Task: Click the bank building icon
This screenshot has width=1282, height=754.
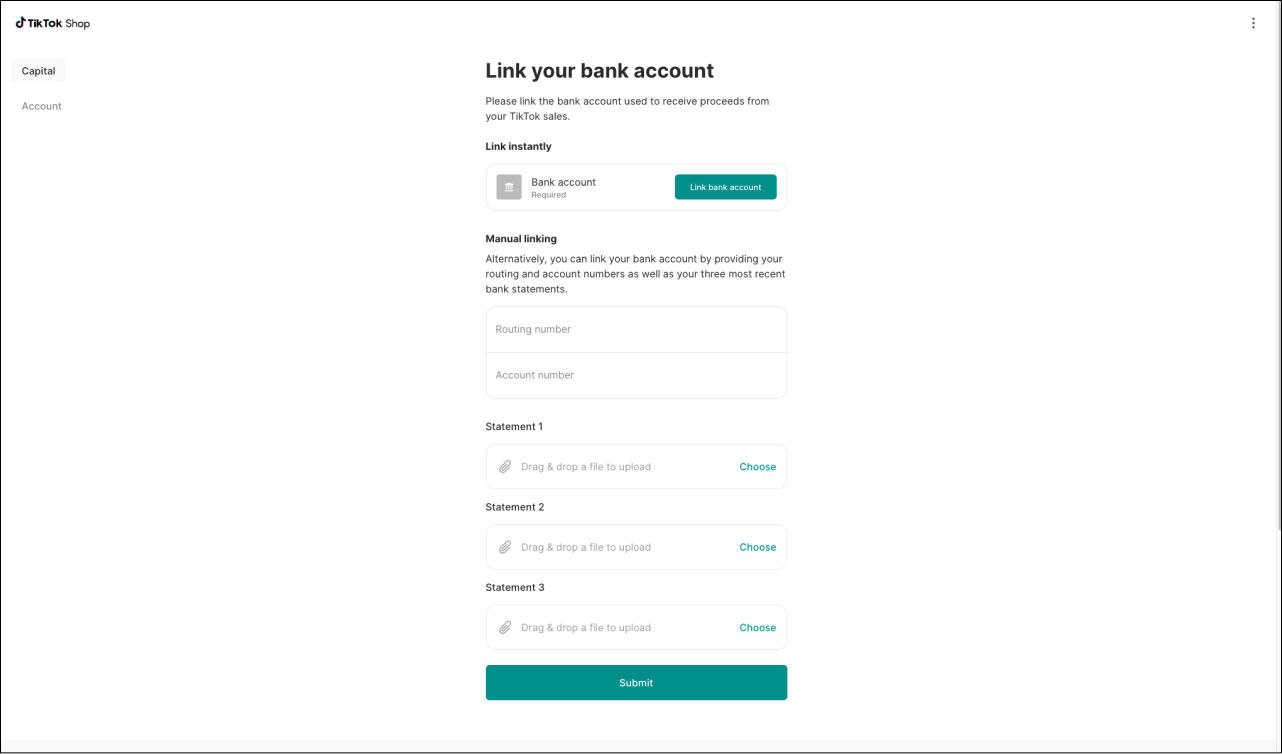Action: (x=509, y=187)
